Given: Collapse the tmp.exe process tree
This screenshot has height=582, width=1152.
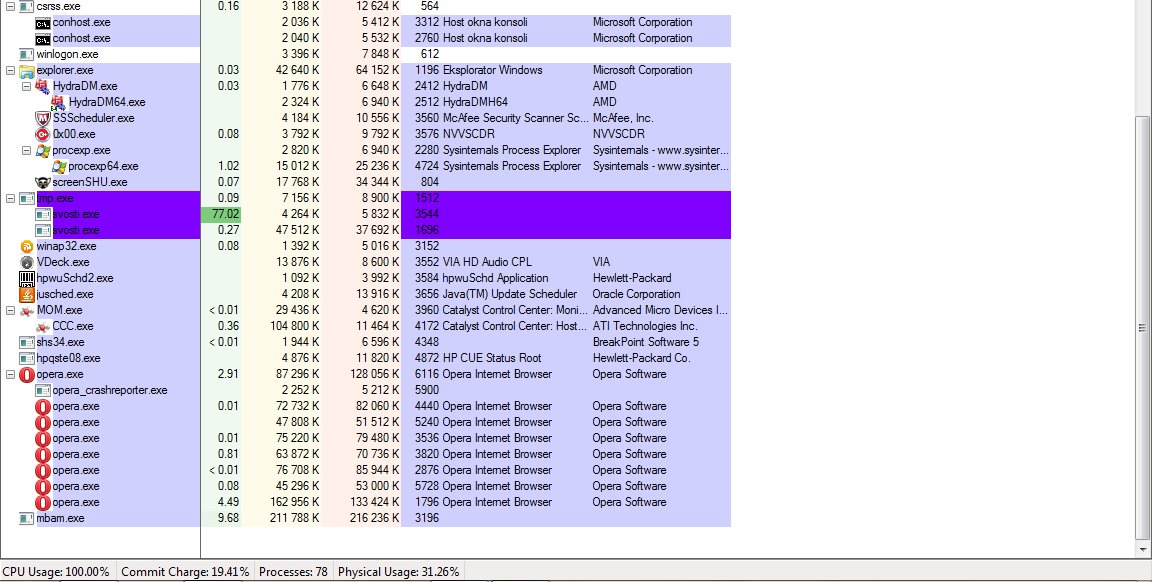Looking at the screenshot, I should click(x=10, y=198).
